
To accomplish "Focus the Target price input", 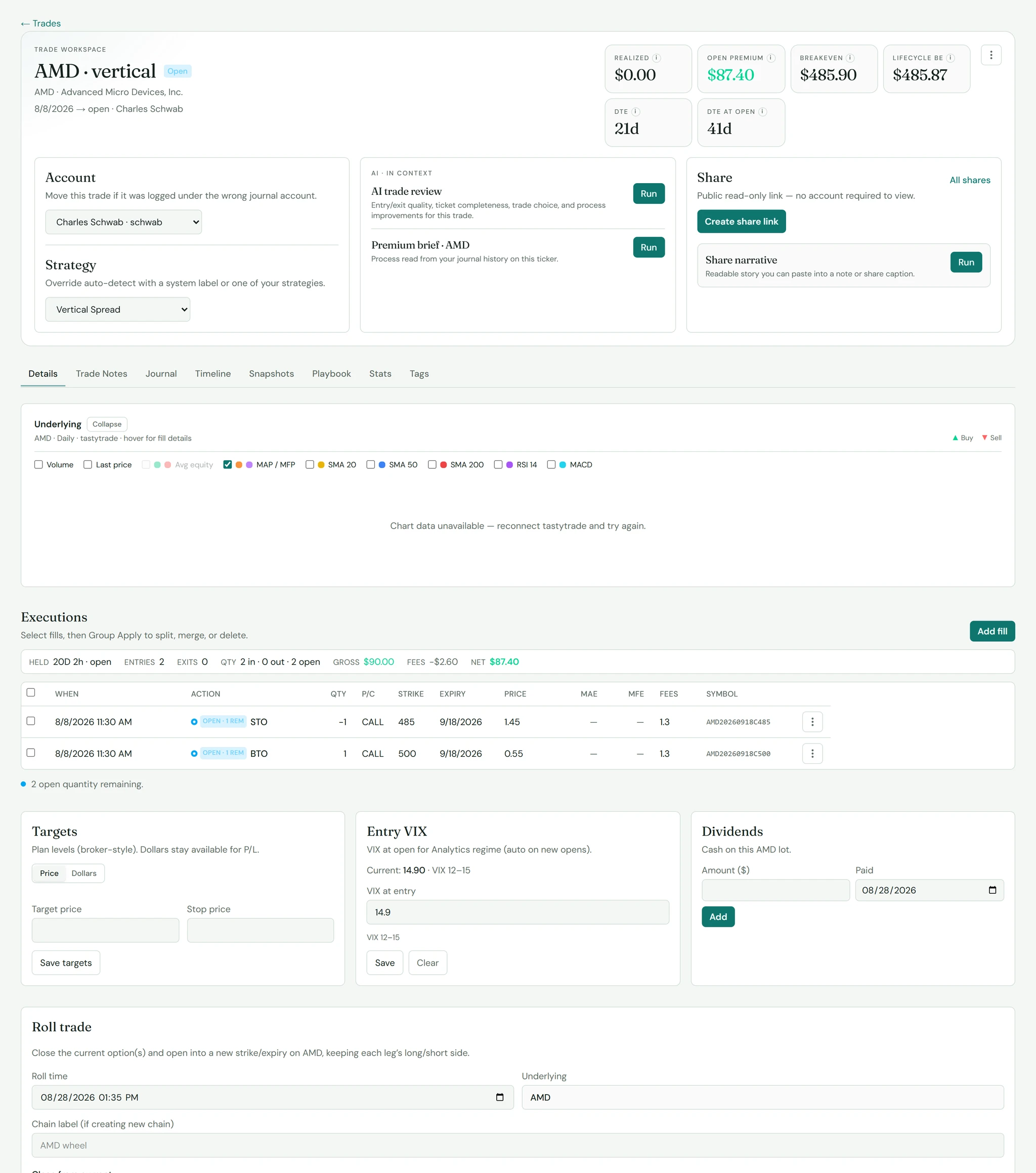I will [106, 930].
